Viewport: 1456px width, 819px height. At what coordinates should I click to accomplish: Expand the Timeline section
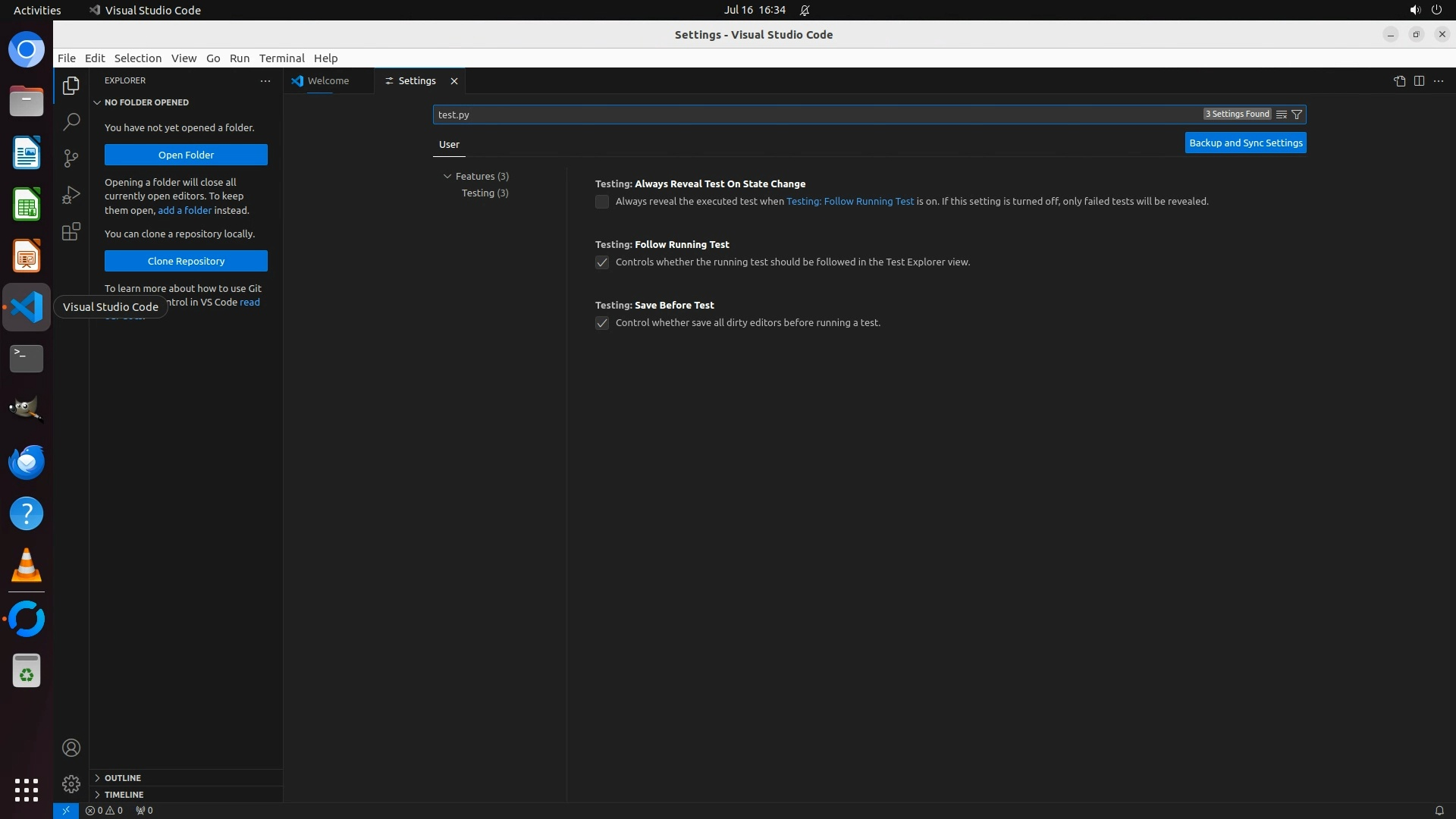point(124,795)
